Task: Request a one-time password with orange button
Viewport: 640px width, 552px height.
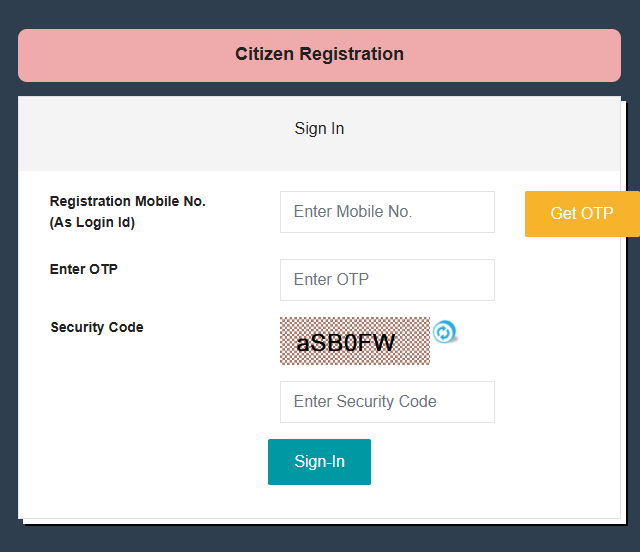Action: click(x=581, y=214)
